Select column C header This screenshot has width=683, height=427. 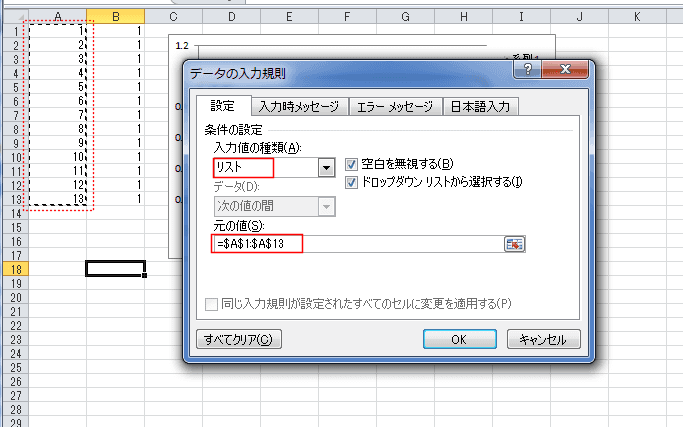pyautogui.click(x=173, y=17)
